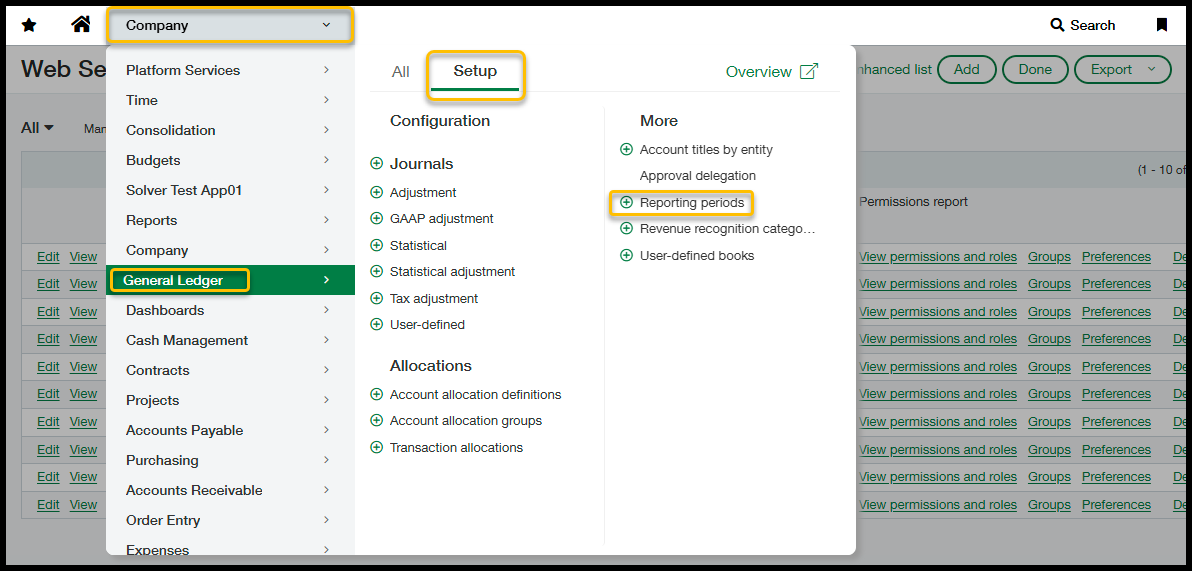The image size is (1192, 571).
Task: Click the Add button
Action: pyautogui.click(x=966, y=69)
